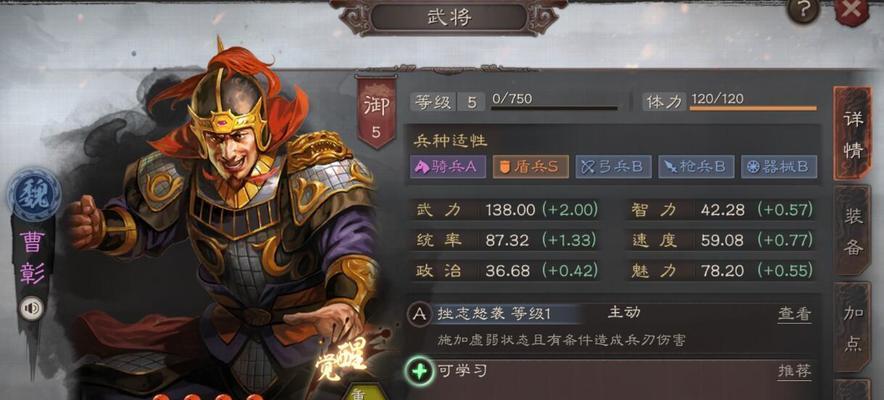Select the 骑兵A cavalry aptitude badge
Viewport: 884px width, 400px height.
[448, 167]
